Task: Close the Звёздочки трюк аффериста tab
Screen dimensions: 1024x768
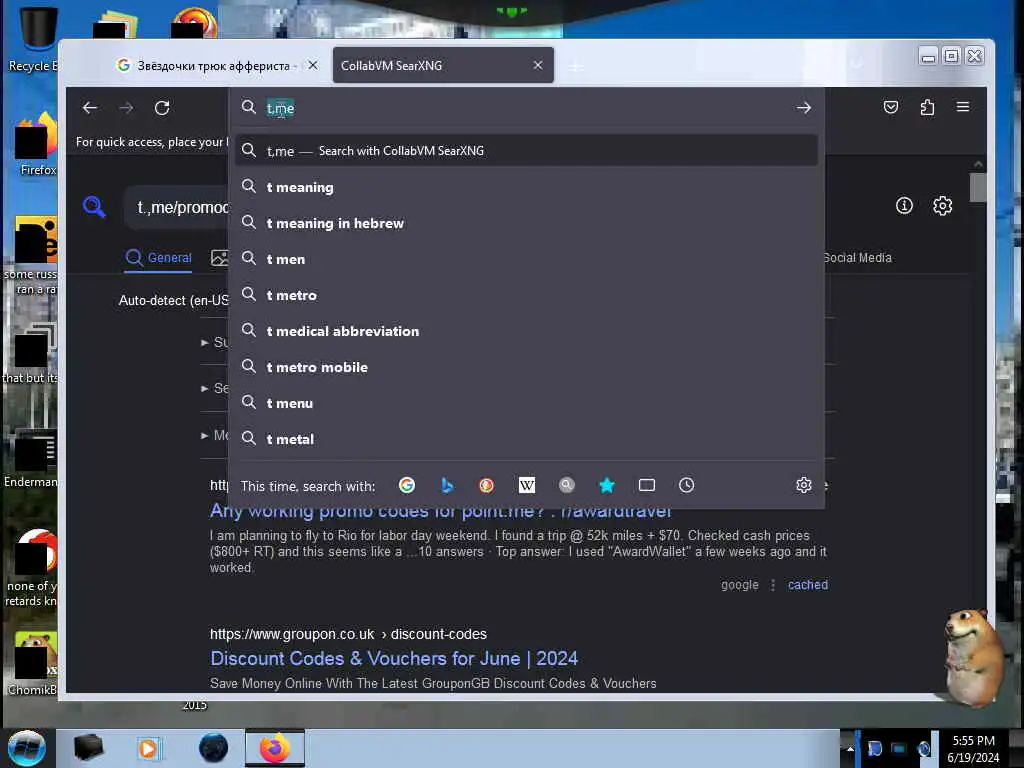Action: 313,65
